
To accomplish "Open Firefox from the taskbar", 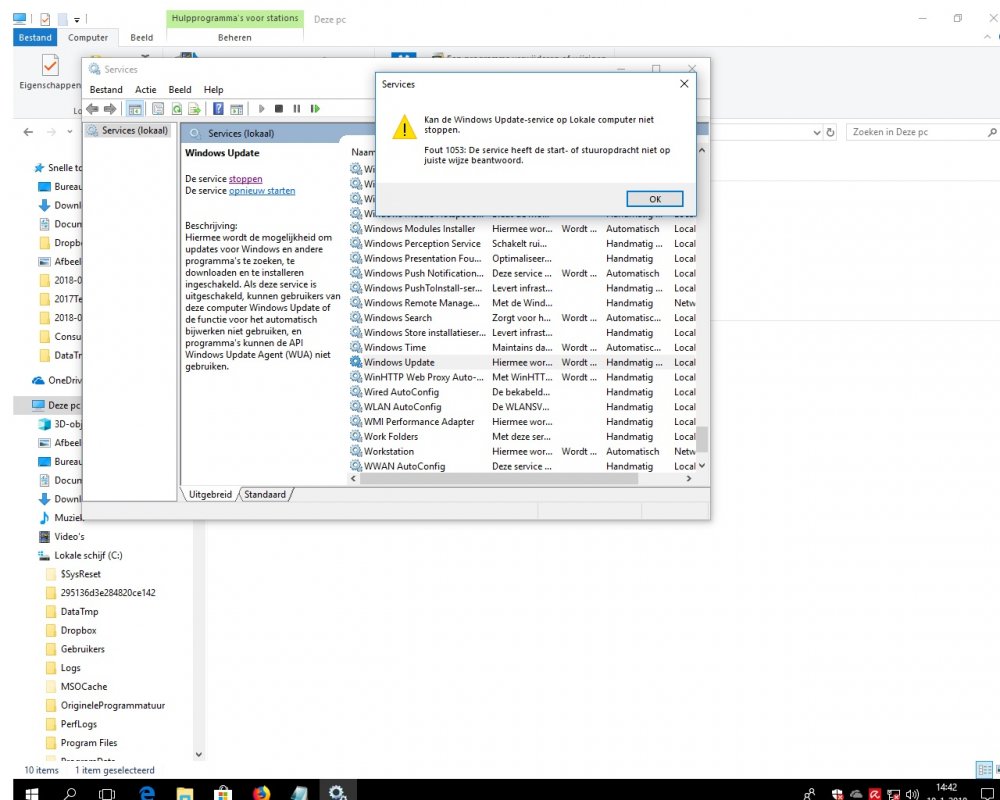I will tap(261, 792).
